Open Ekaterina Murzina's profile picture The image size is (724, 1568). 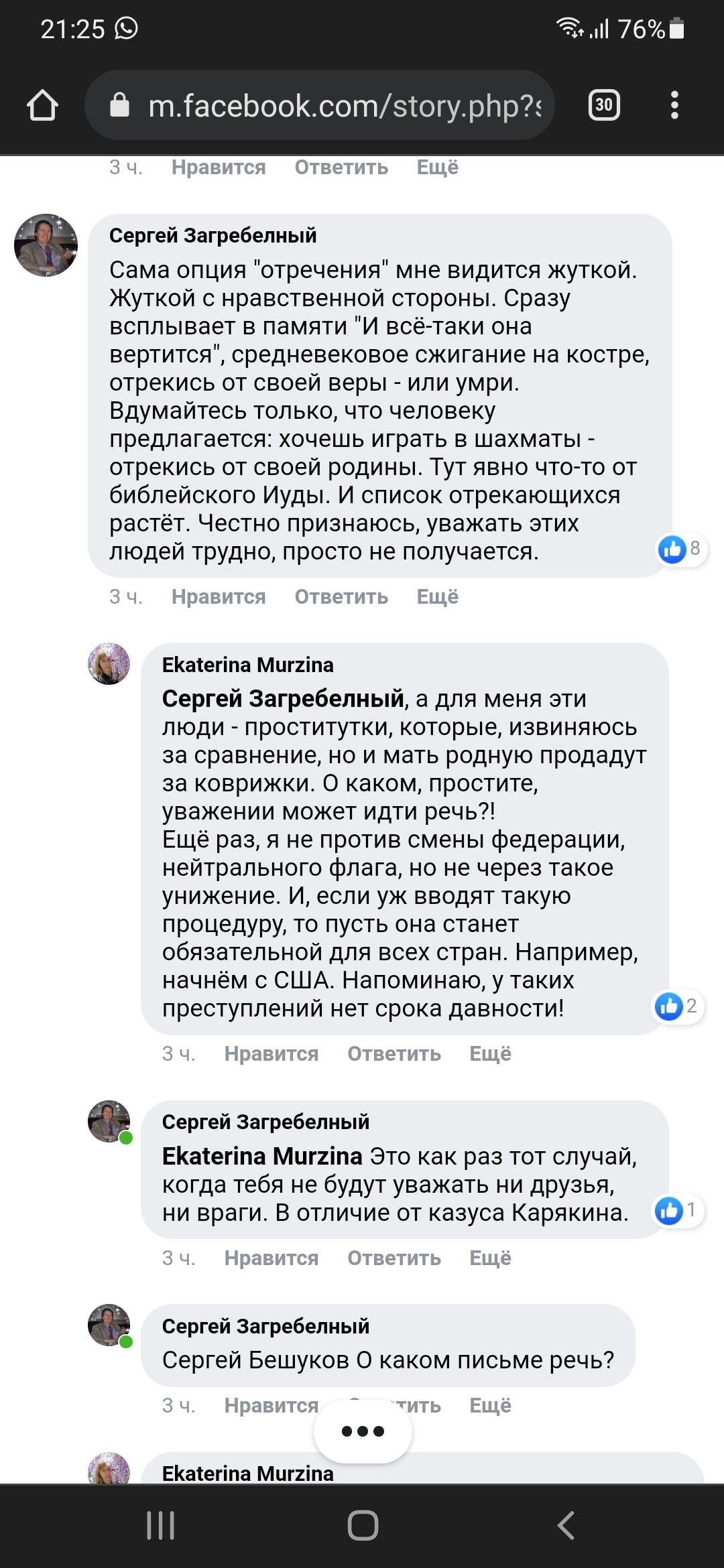coord(109,663)
